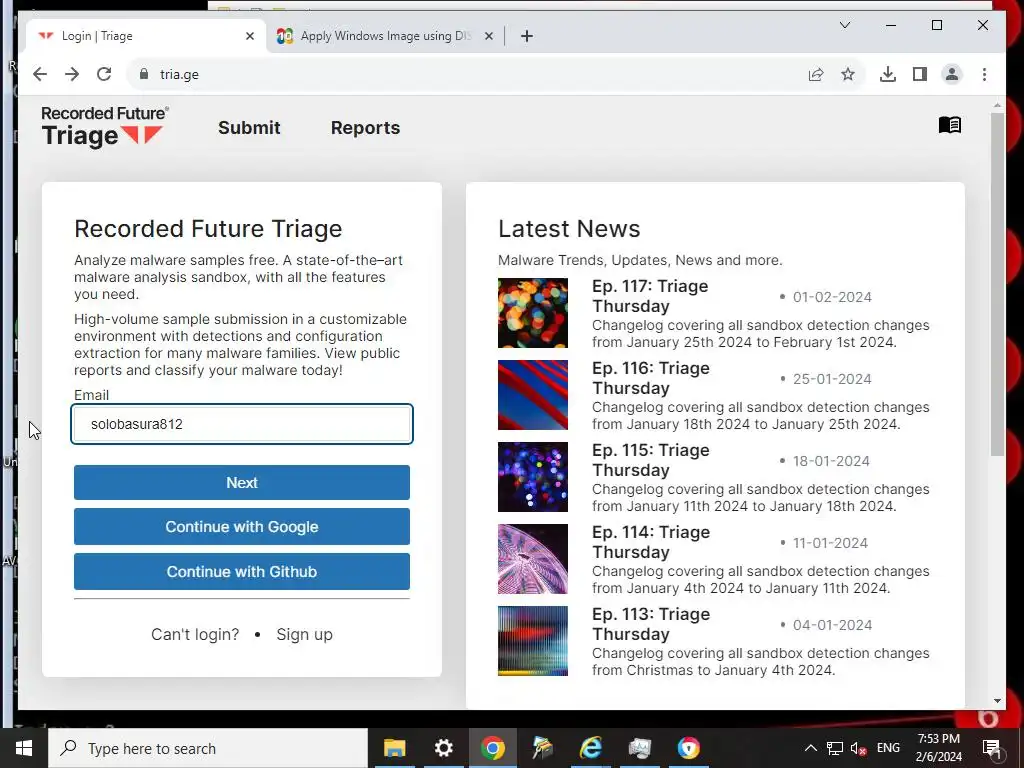Image resolution: width=1024 pixels, height=768 pixels.
Task: Click the muted volume tray icon
Action: 858,748
